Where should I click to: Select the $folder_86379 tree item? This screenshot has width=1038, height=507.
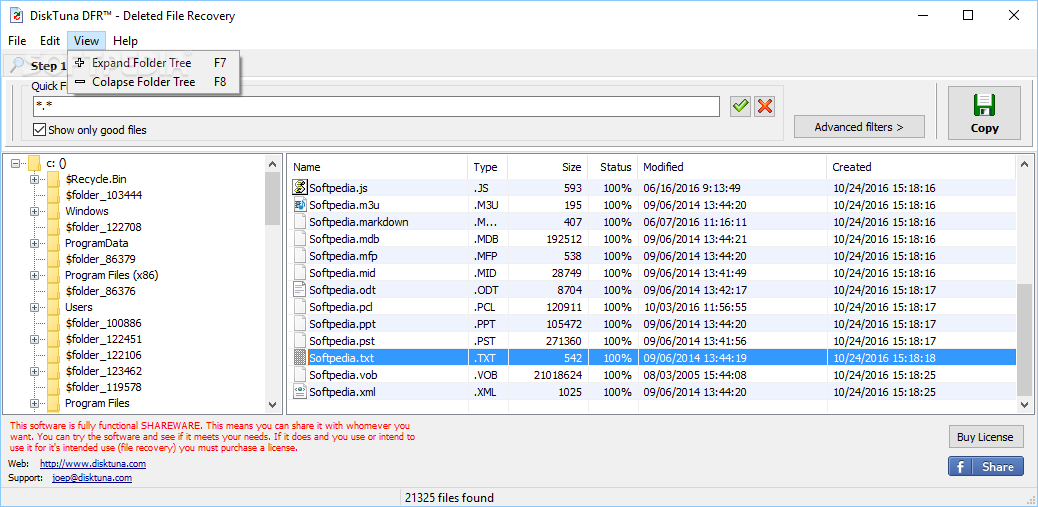click(x=101, y=259)
